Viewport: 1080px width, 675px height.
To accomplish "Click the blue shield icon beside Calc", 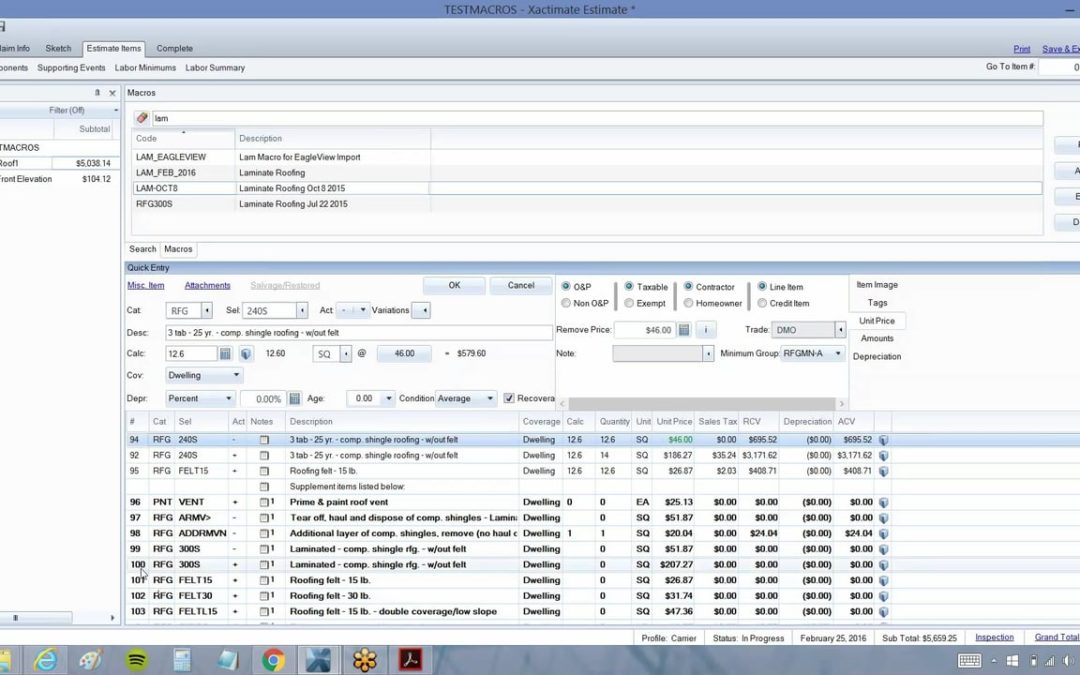I will coord(246,353).
